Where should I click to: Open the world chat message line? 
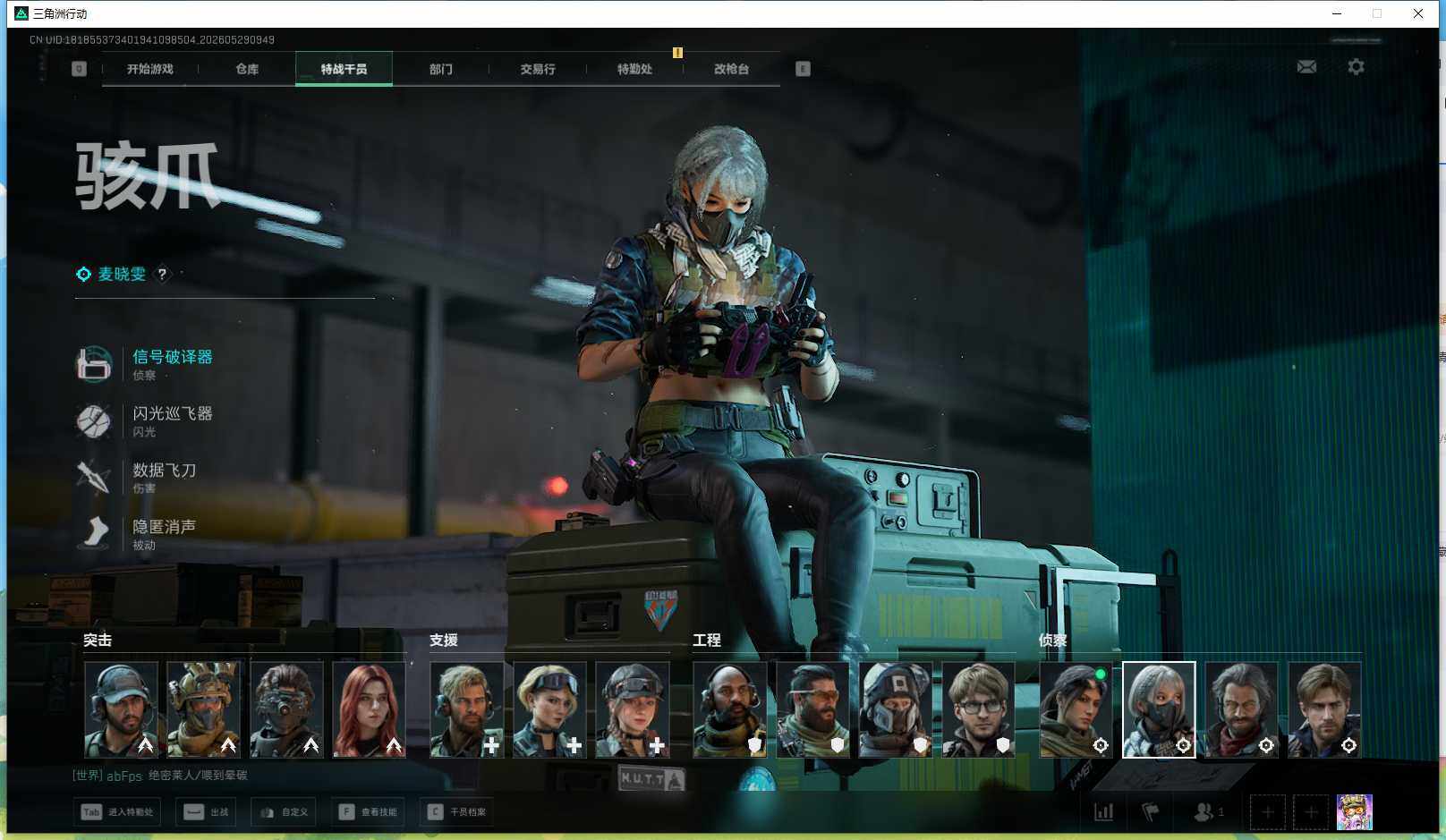click(160, 776)
